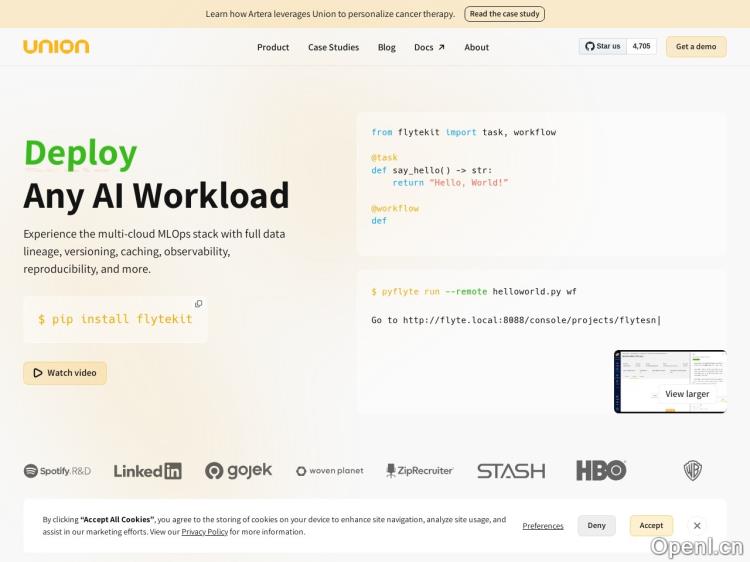Image resolution: width=750 pixels, height=562 pixels.
Task: Click Get a demo button
Action: 696,46
